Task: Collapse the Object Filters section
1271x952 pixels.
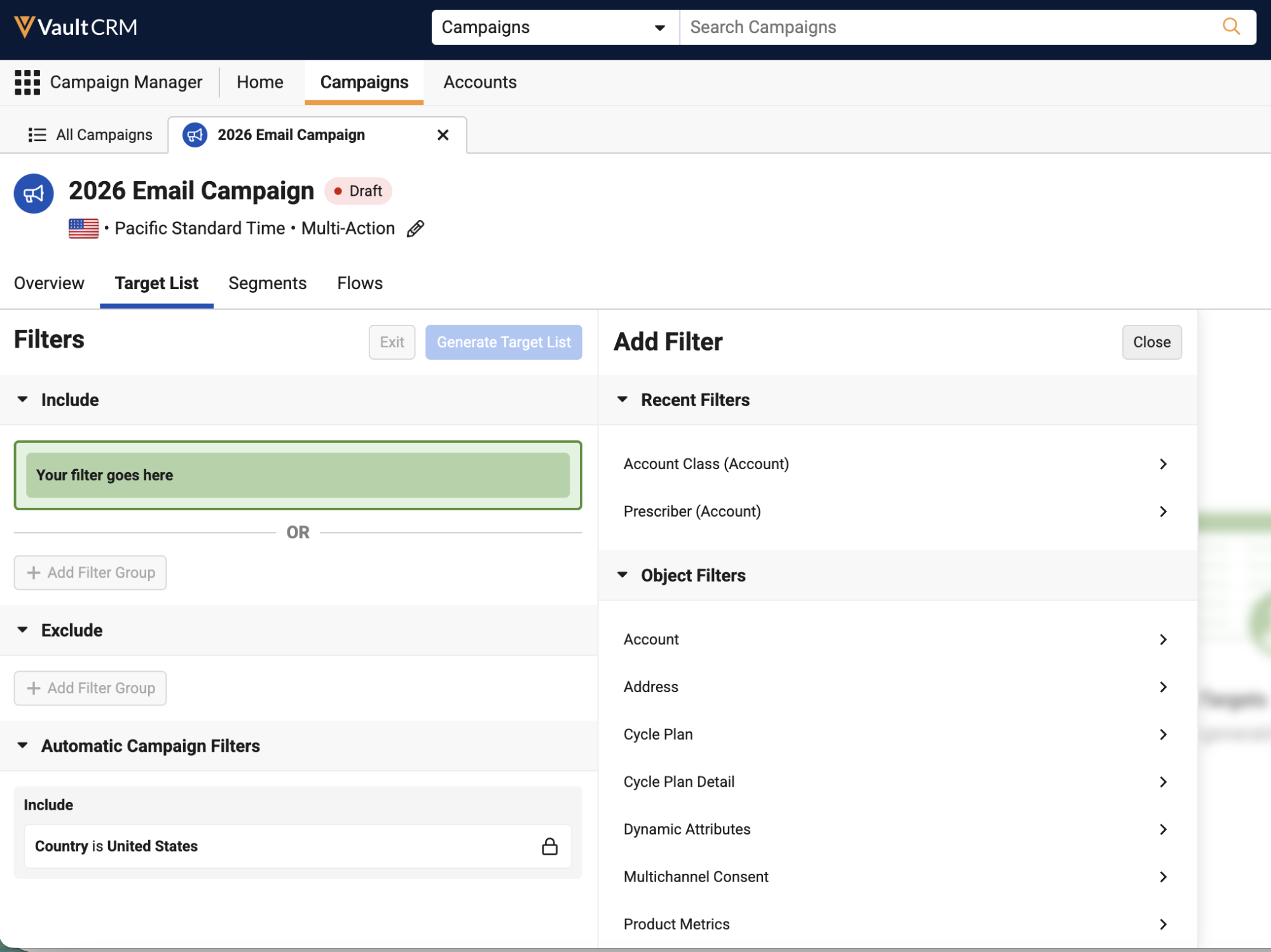Action: click(x=622, y=575)
